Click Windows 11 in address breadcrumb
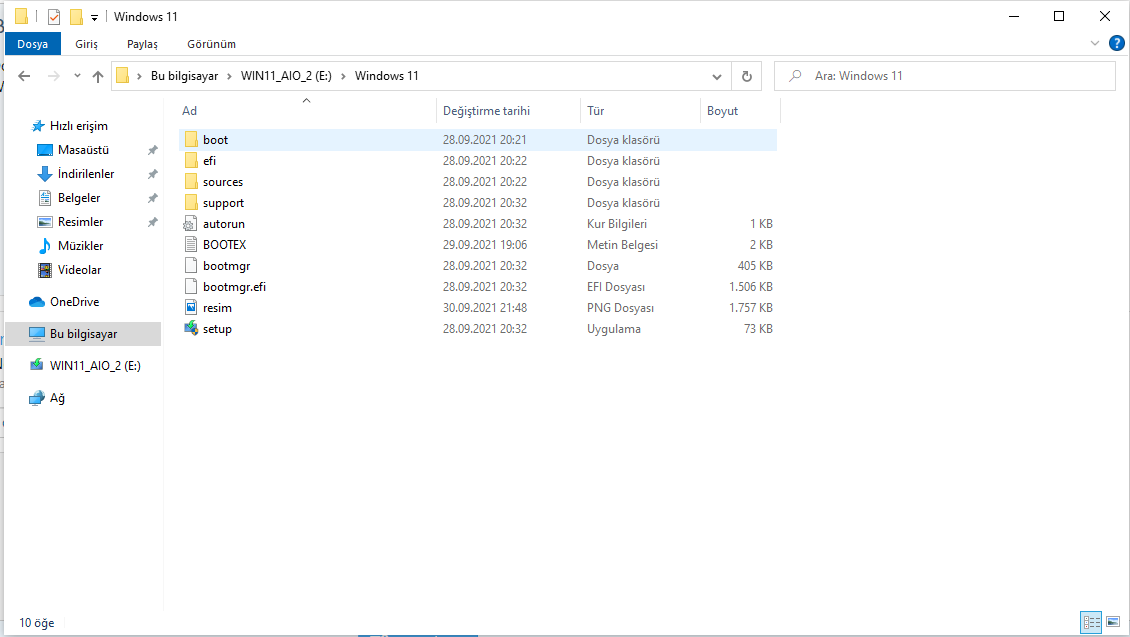The height and width of the screenshot is (637, 1130). coord(386,76)
